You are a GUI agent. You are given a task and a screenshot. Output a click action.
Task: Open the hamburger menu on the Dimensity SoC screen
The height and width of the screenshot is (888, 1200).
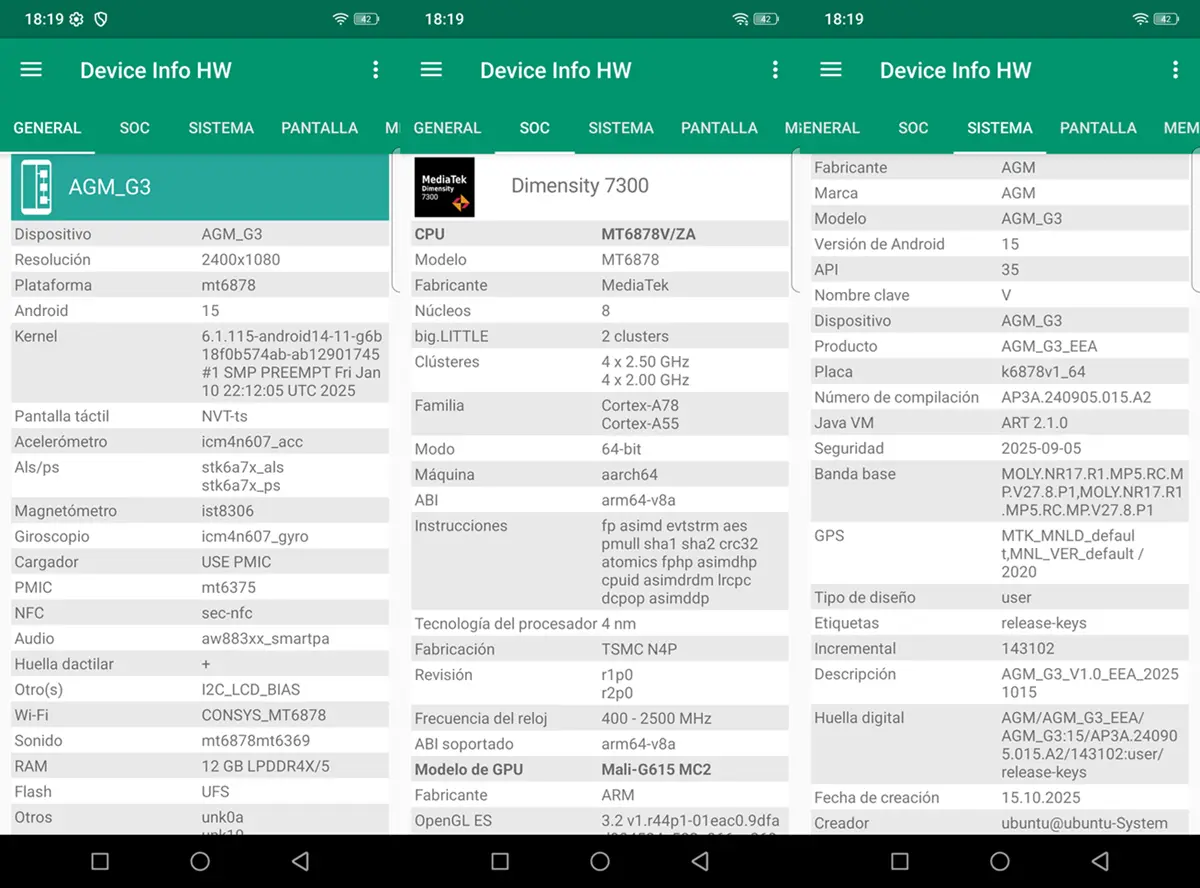click(x=431, y=70)
